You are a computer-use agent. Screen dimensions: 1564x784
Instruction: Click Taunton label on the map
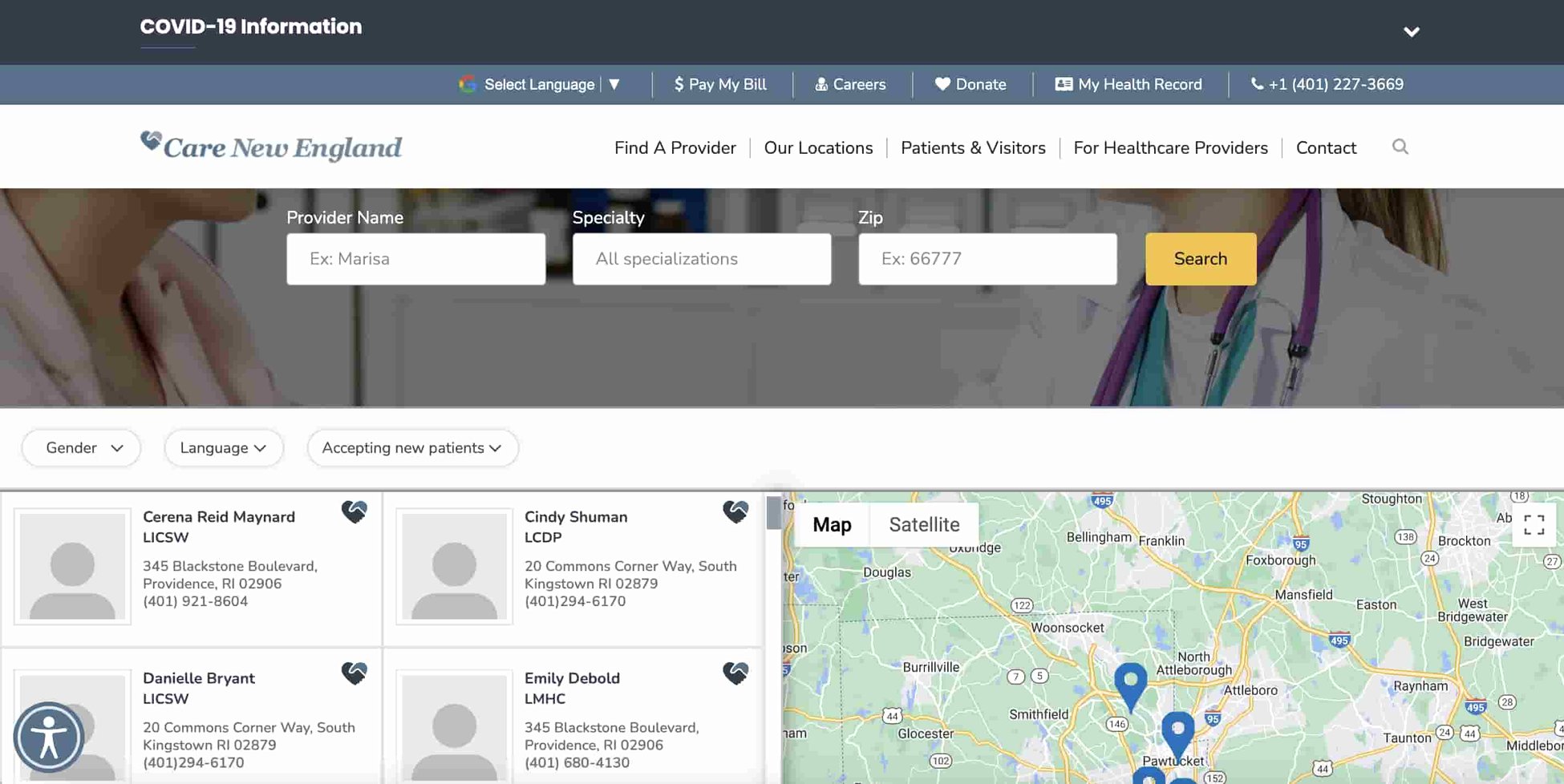[x=1407, y=738]
